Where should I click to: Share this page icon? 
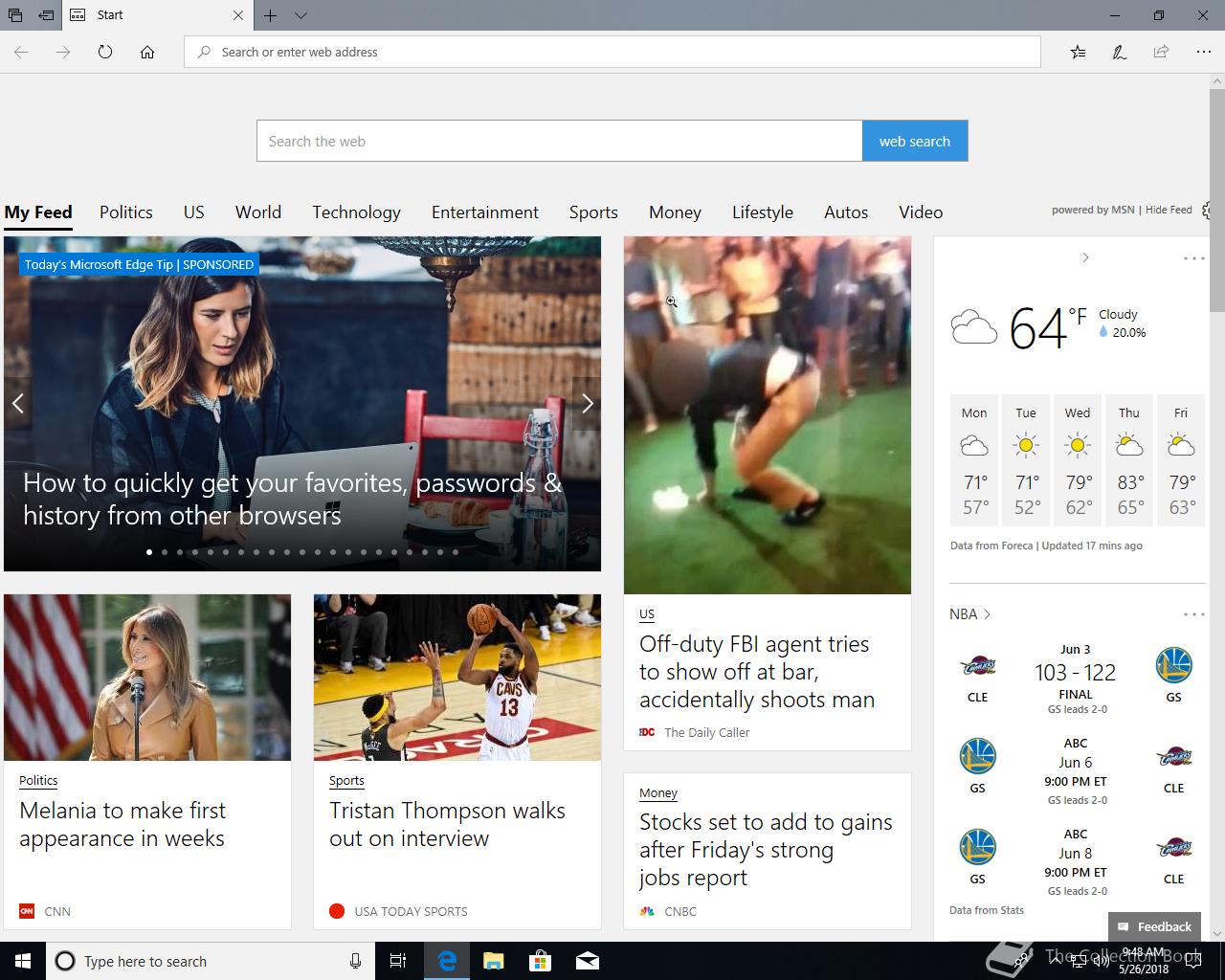[1161, 52]
